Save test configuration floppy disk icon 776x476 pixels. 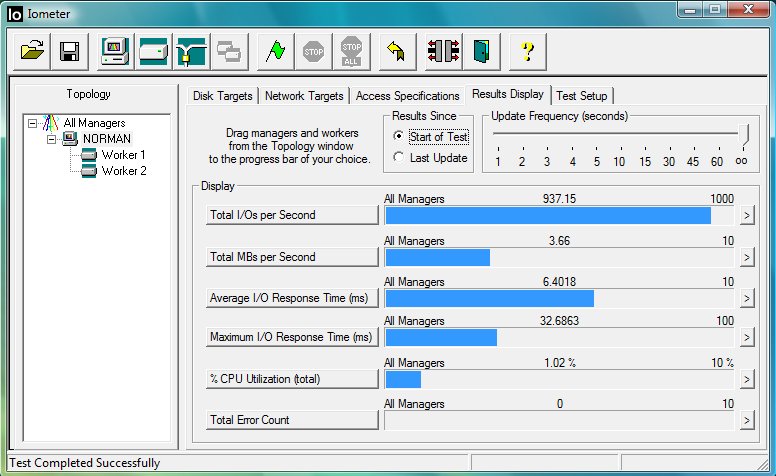click(70, 51)
